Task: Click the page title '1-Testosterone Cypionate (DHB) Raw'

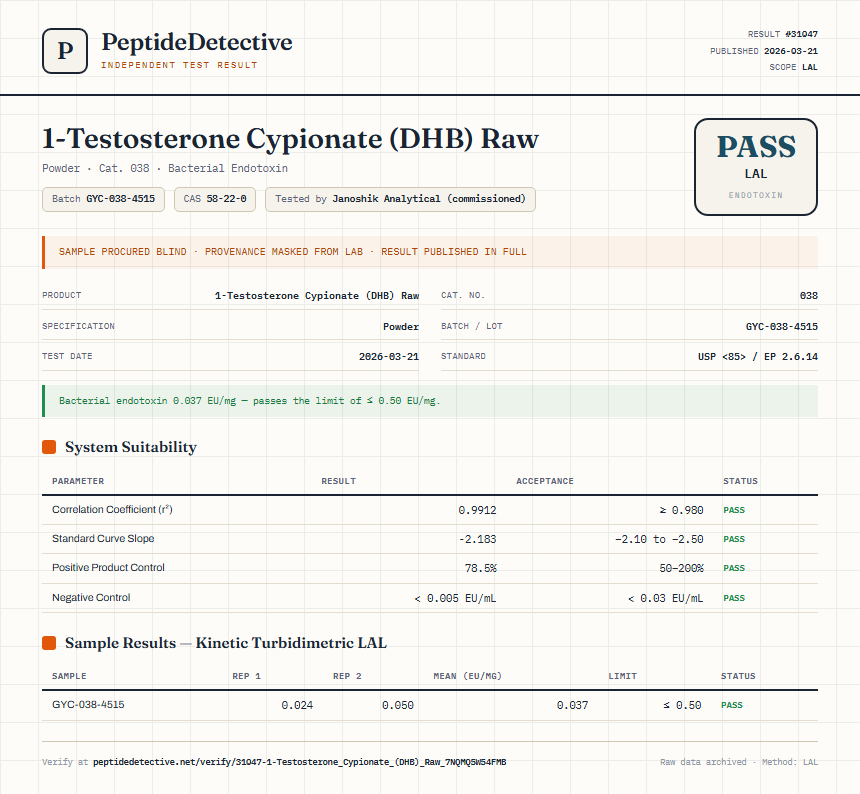Action: (x=290, y=139)
